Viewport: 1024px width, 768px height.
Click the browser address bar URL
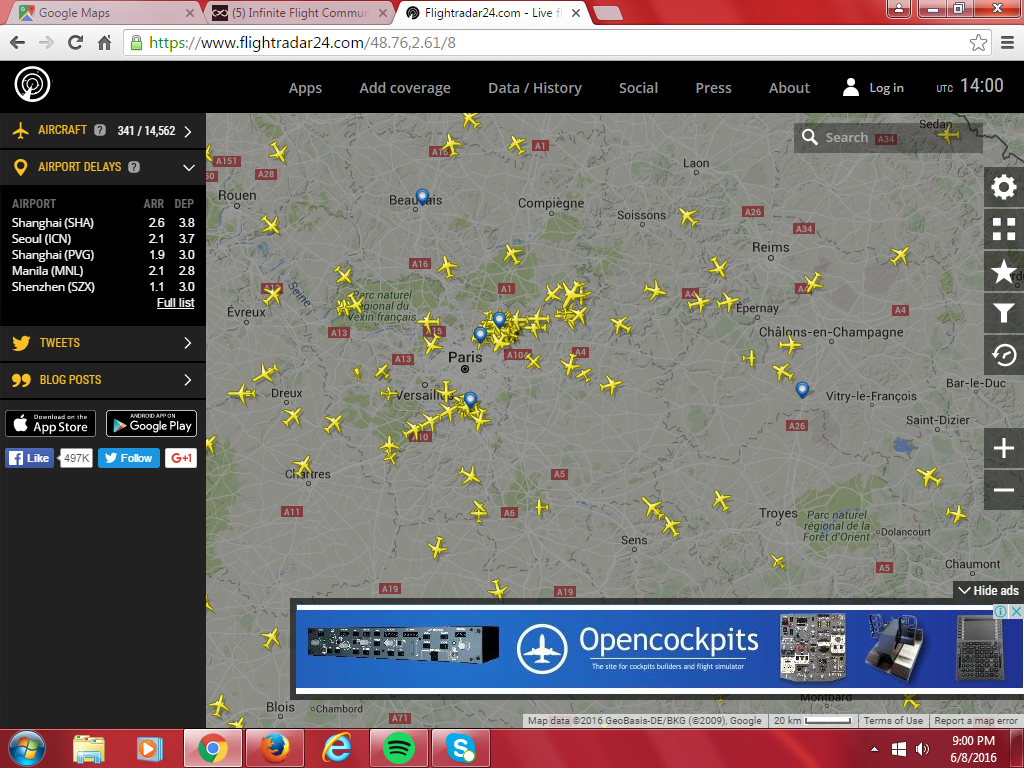[302, 43]
